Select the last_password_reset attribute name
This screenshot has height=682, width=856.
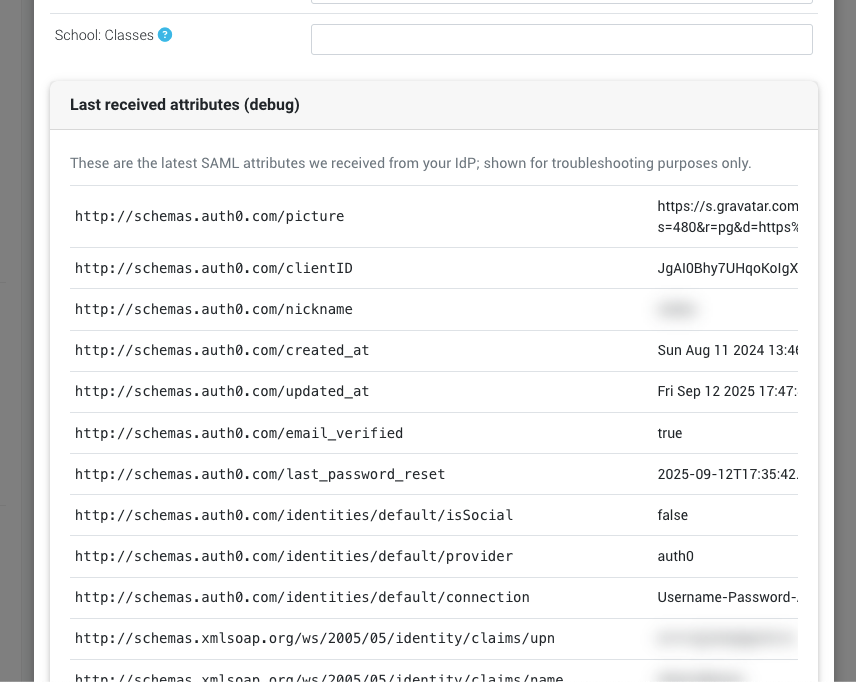click(x=260, y=474)
